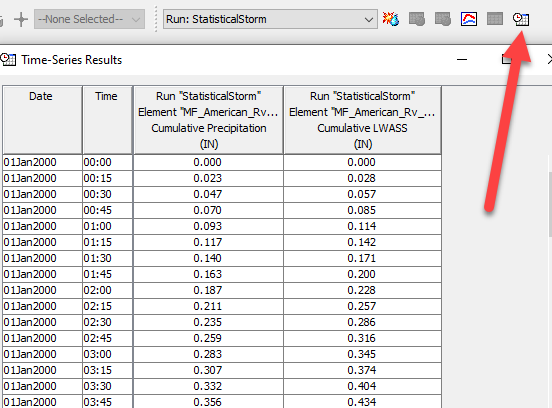Screen dimensions: 552x408
Task: Click the vertical scrollbar beside the table
Action: [x=550, y=282]
